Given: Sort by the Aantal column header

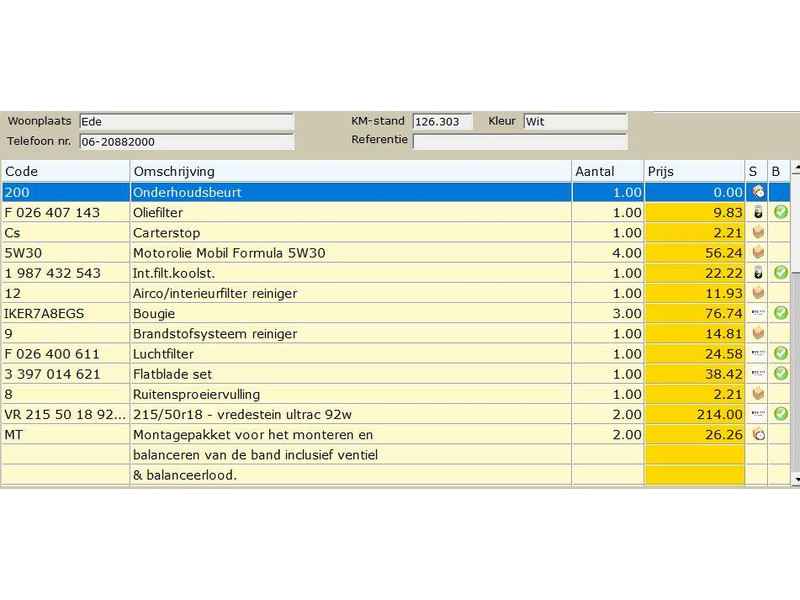Looking at the screenshot, I should click(608, 171).
